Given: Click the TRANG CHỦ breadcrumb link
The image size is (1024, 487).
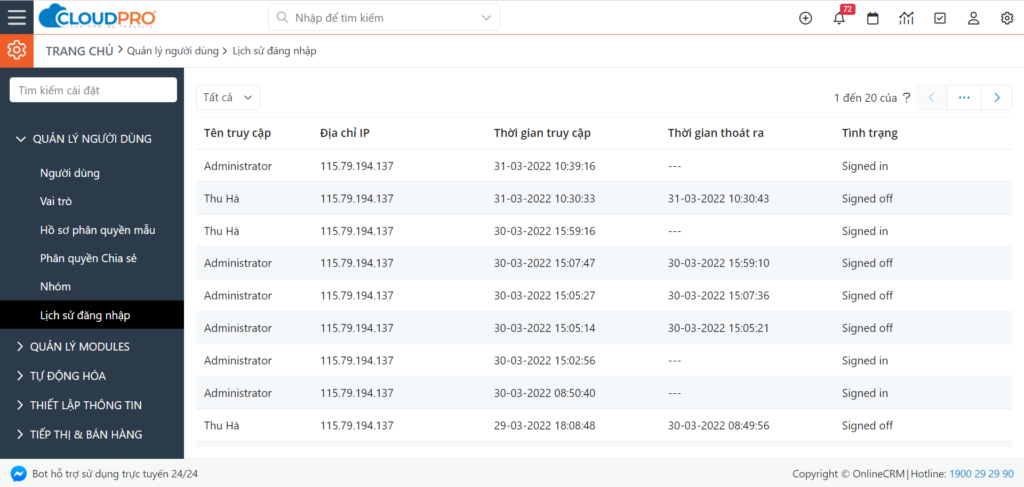Looking at the screenshot, I should (79, 50).
